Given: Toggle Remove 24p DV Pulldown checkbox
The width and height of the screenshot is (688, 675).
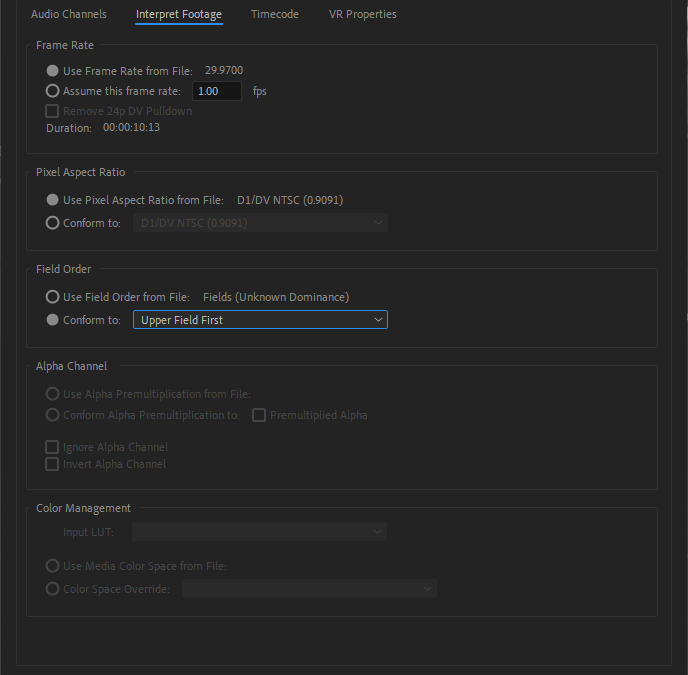Looking at the screenshot, I should 53,111.
